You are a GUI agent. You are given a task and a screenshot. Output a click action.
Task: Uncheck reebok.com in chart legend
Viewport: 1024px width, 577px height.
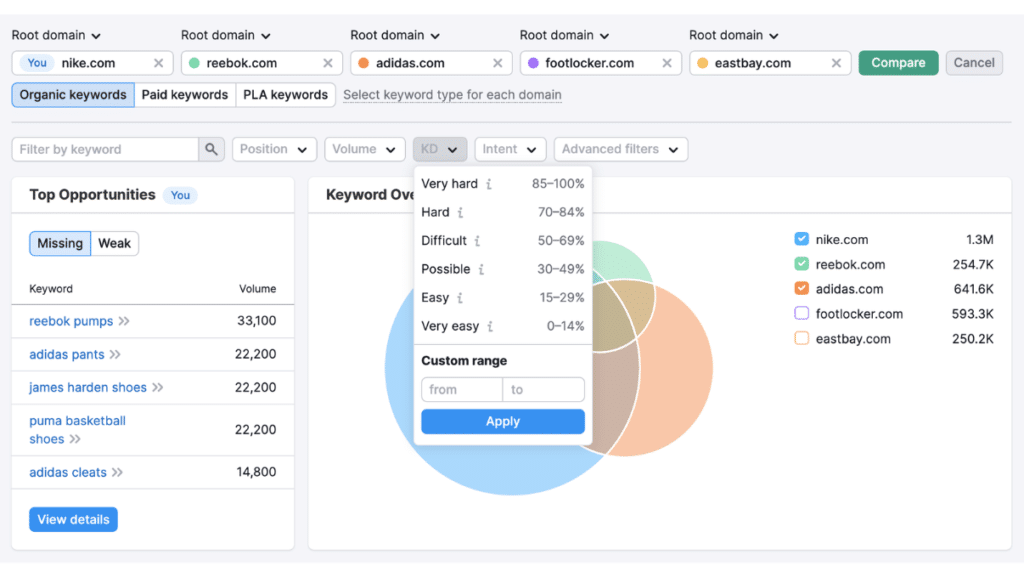coord(801,264)
